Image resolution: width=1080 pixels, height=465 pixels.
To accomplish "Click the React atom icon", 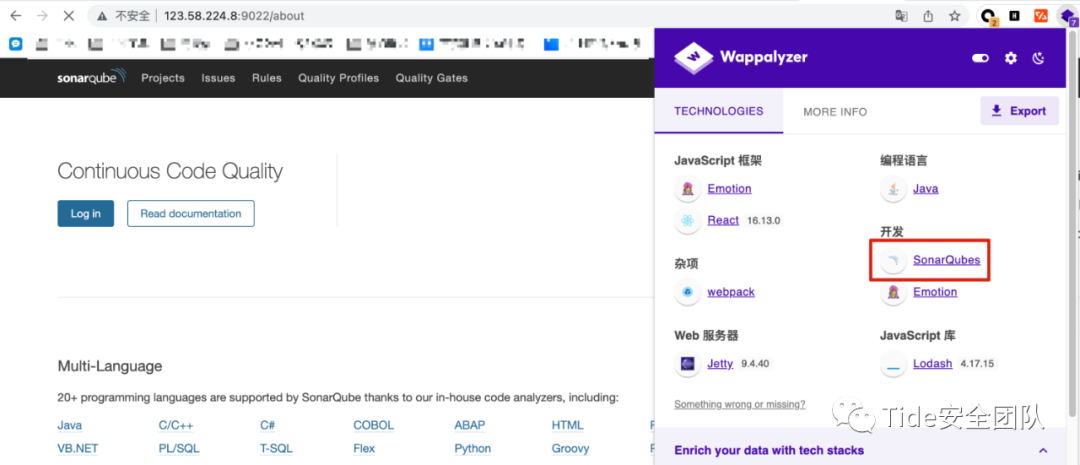I will [687, 220].
